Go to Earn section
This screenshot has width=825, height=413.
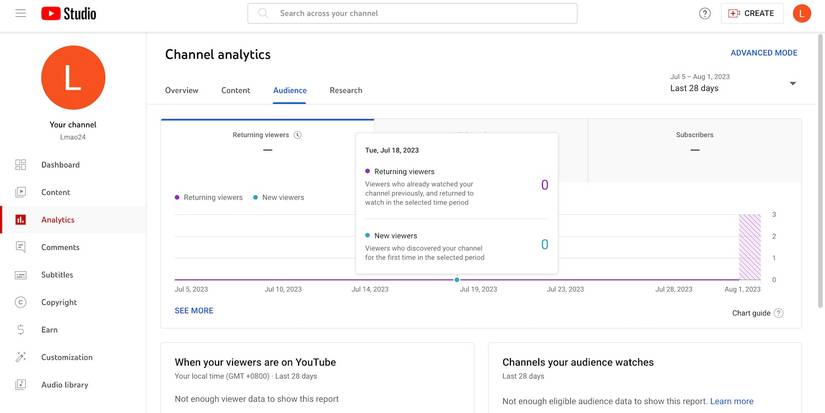pyautogui.click(x=73, y=330)
